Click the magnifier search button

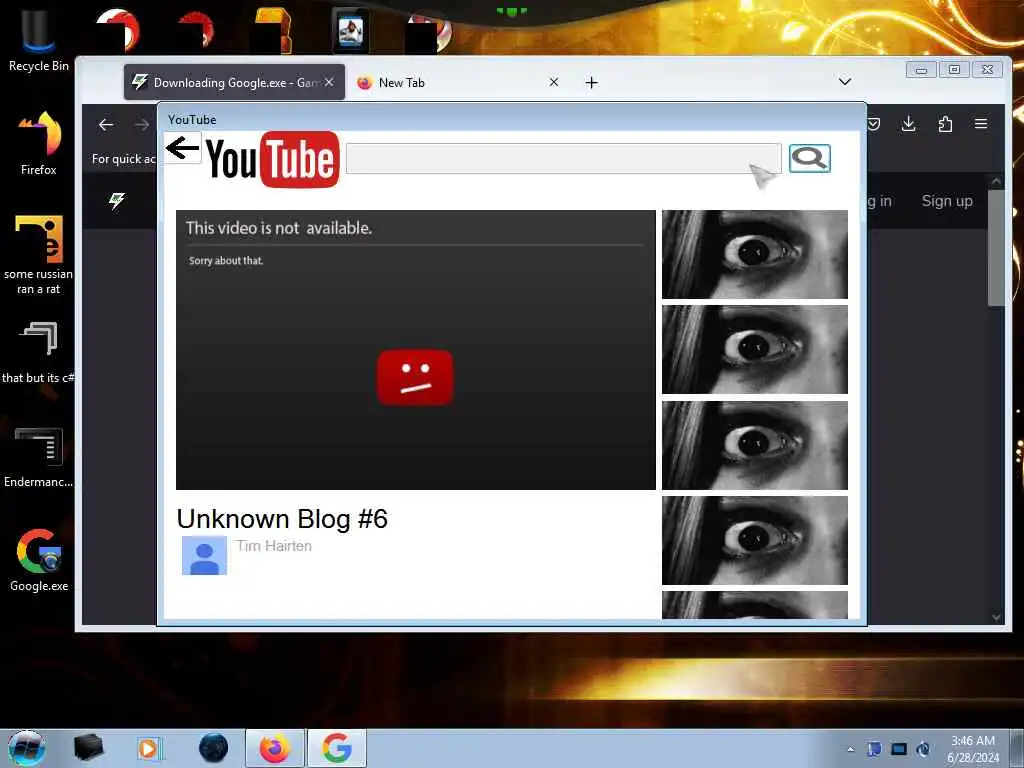click(x=810, y=158)
